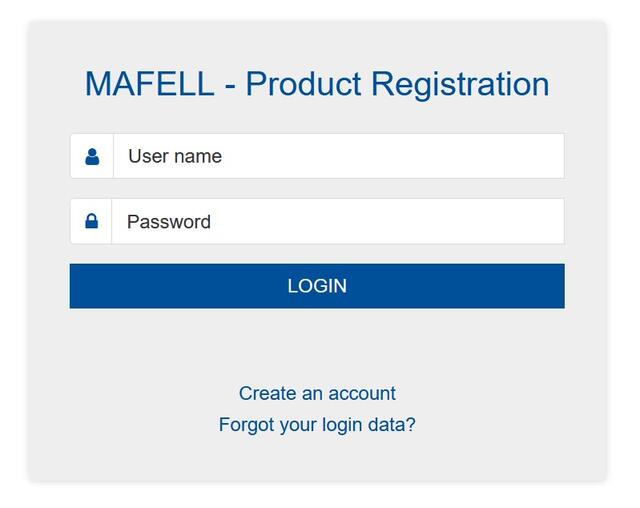Click the word Forgot in the recovery link
The image size is (640, 508).
pyautogui.click(x=246, y=424)
